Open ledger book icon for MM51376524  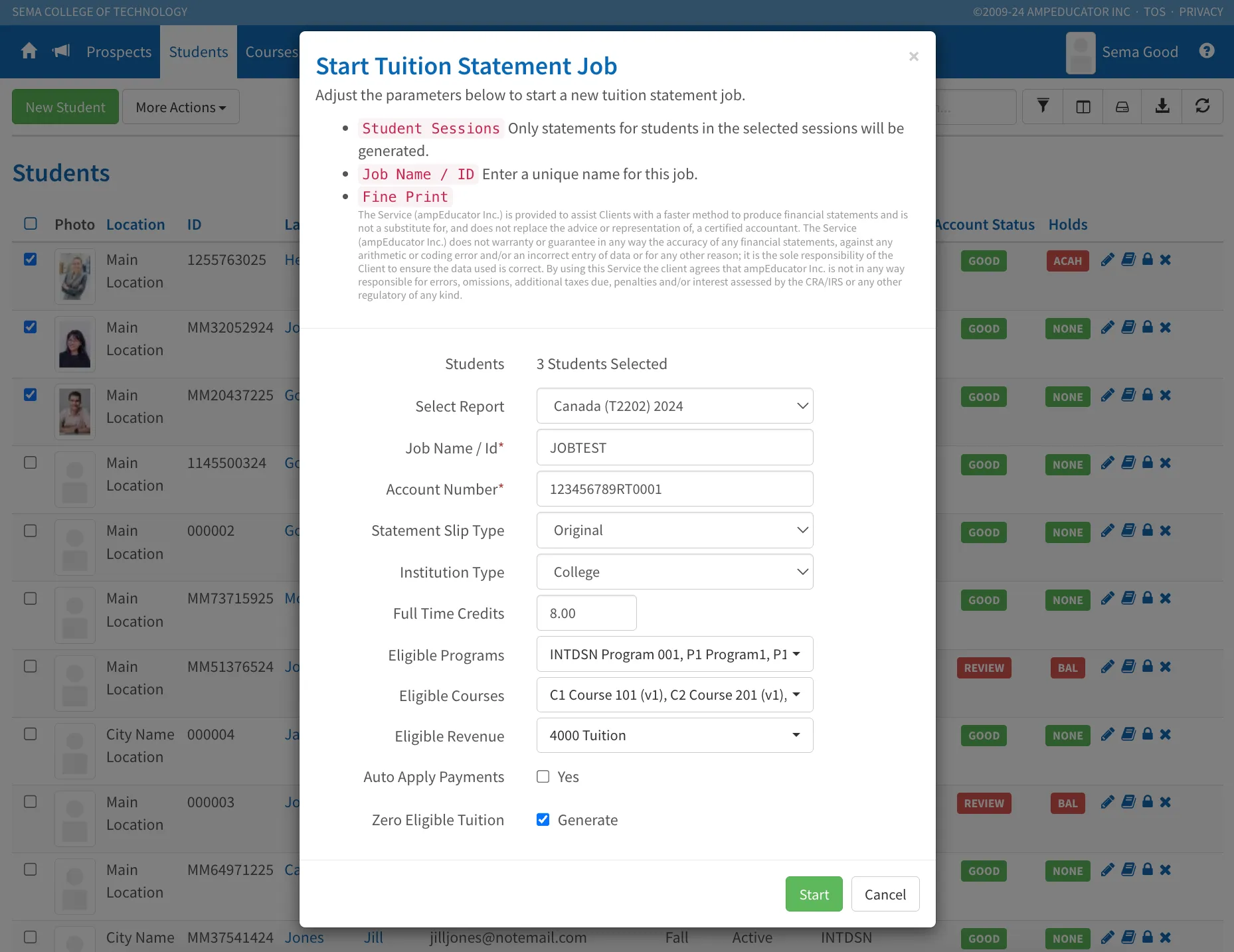pos(1128,667)
